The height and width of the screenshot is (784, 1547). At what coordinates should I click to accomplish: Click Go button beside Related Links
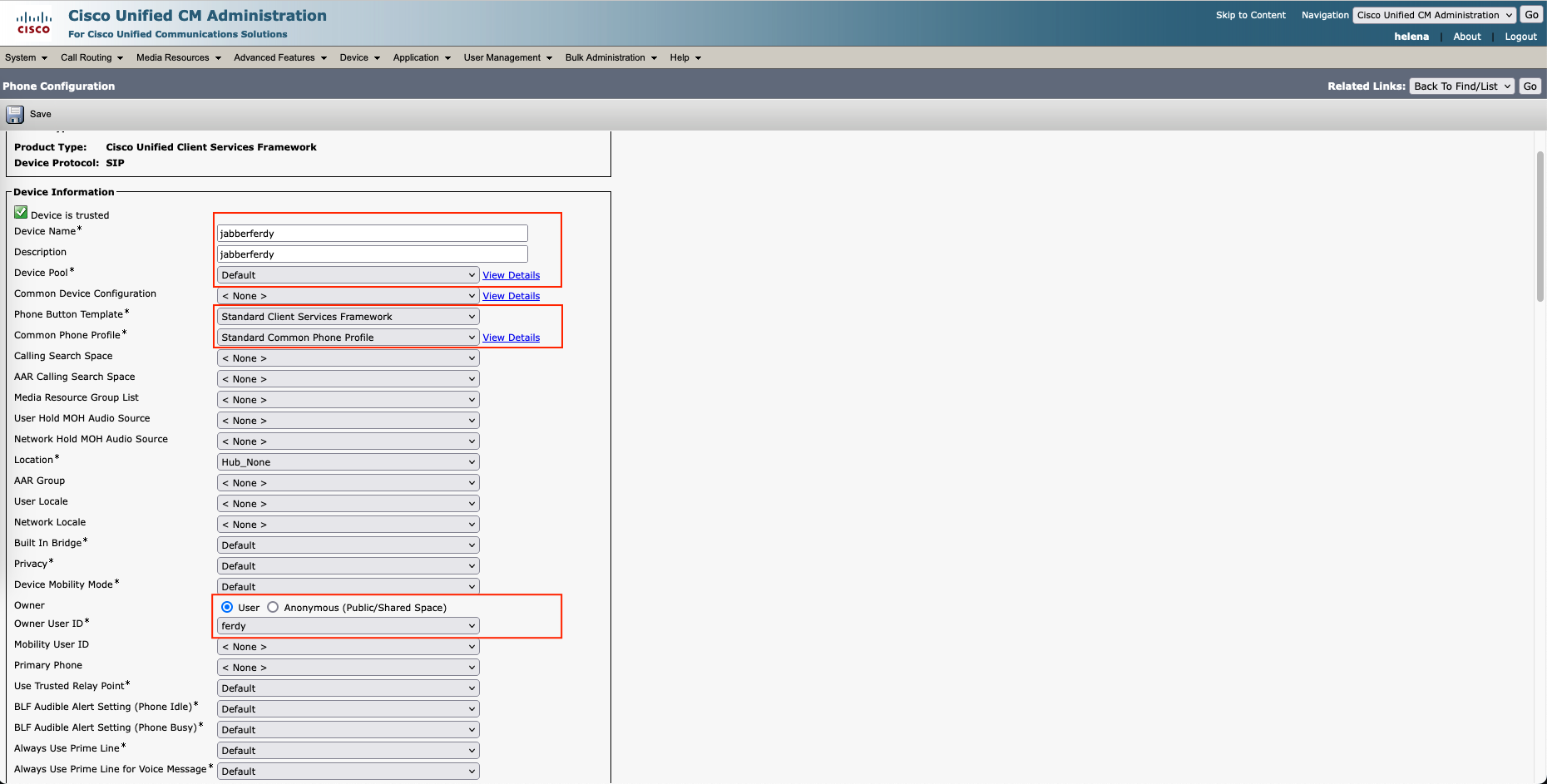pyautogui.click(x=1530, y=86)
